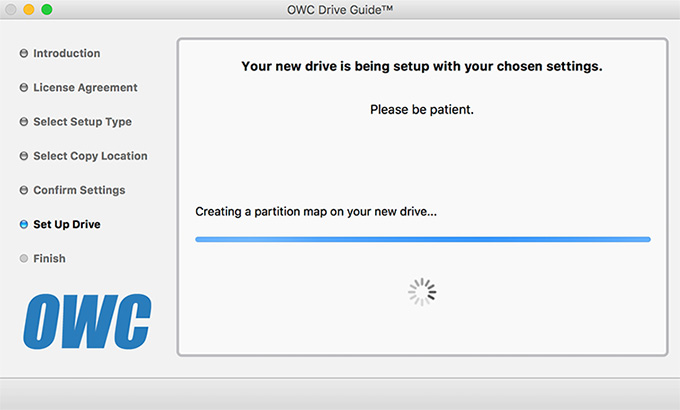
Task: Select the Introduction step label
Action: (67, 53)
